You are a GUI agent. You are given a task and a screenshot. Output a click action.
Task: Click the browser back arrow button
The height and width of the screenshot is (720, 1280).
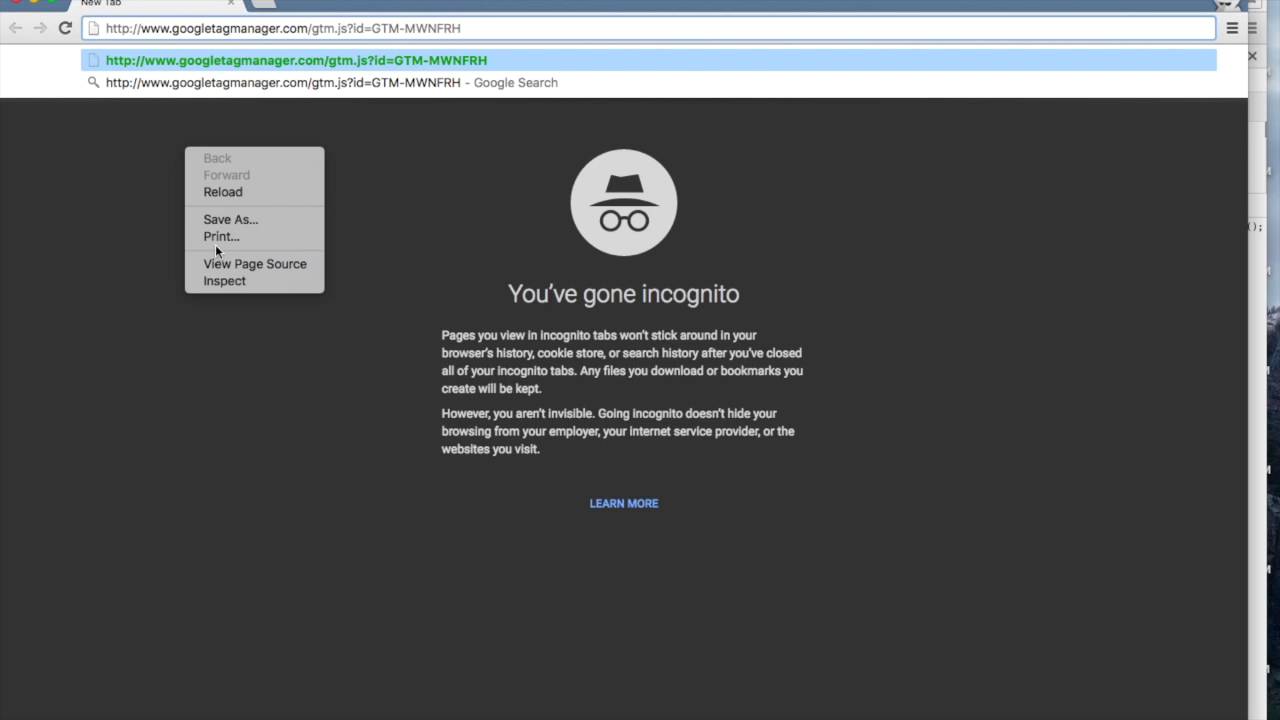pyautogui.click(x=15, y=28)
